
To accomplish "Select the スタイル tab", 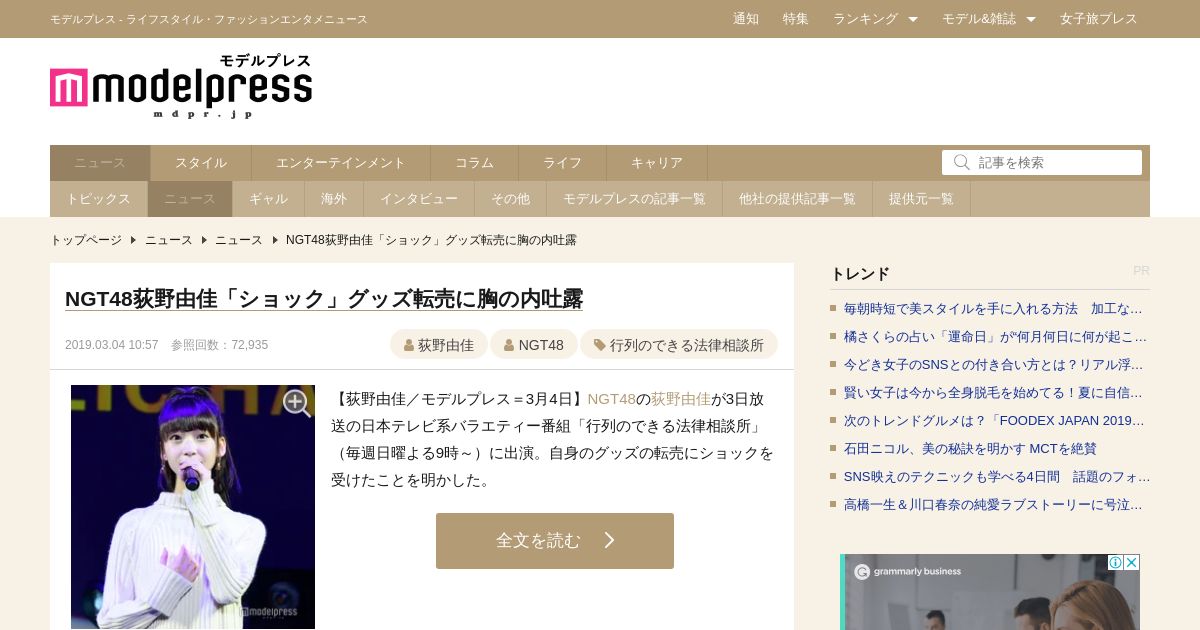I will pos(201,163).
